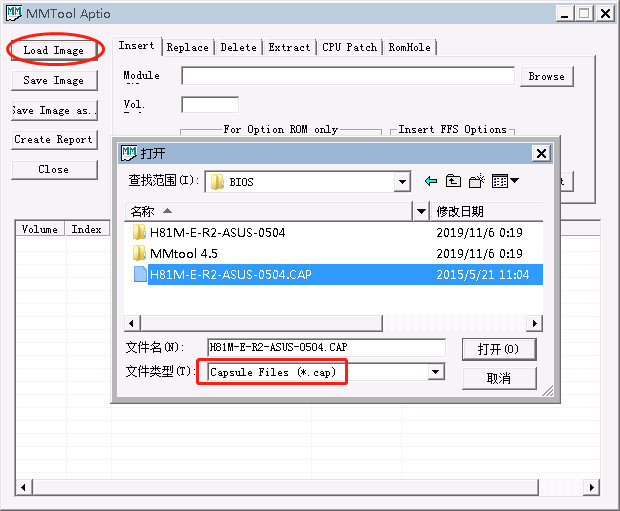The width and height of the screenshot is (620, 511).
Task: Click main table scrollbar left arrow
Action: [23, 487]
